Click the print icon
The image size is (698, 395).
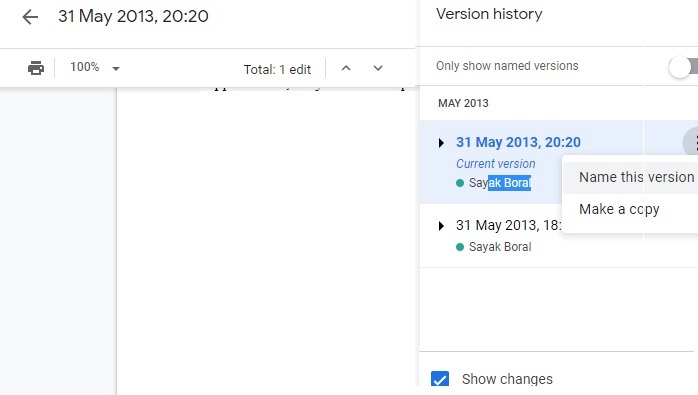pos(36,68)
